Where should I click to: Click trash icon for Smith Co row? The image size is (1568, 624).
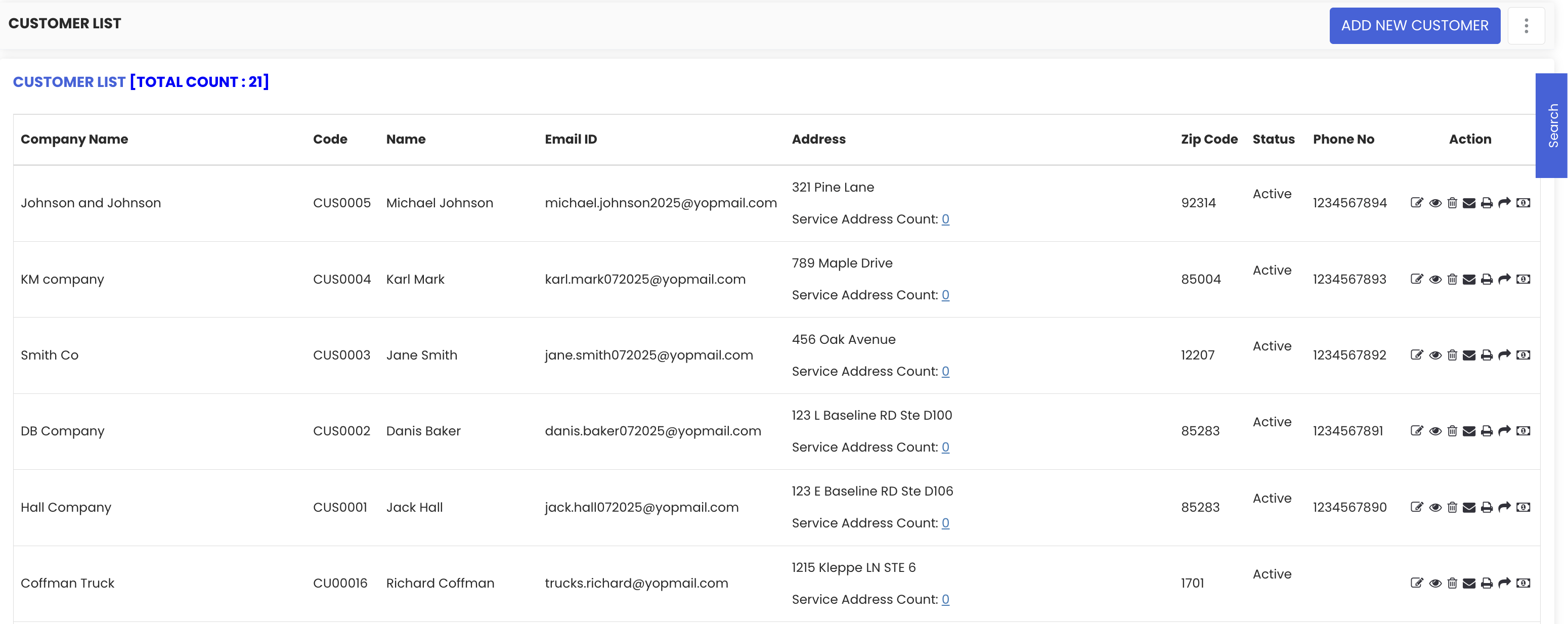point(1452,355)
